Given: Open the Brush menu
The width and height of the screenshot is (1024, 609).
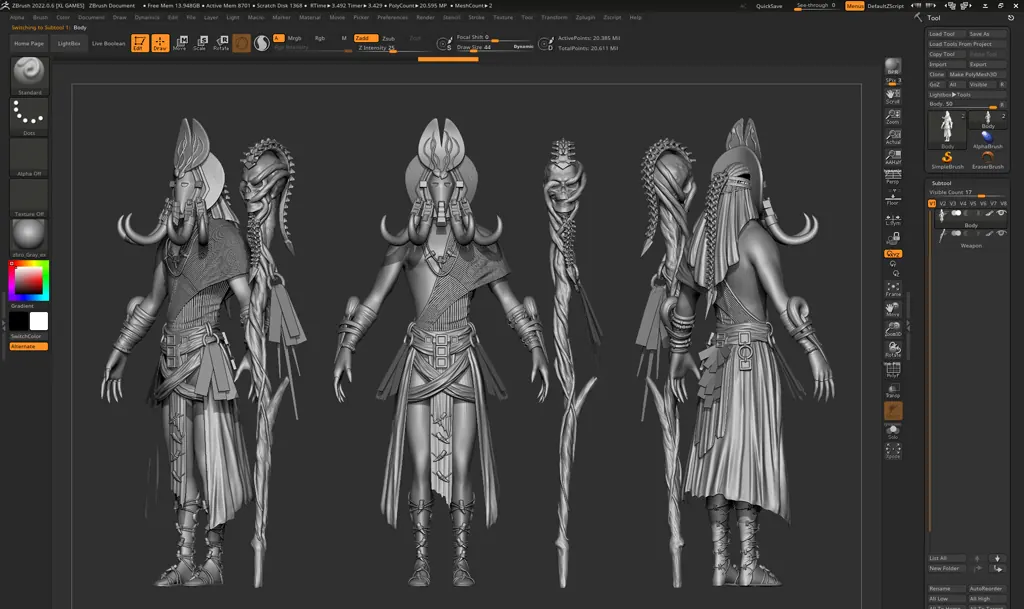Looking at the screenshot, I should point(40,18).
